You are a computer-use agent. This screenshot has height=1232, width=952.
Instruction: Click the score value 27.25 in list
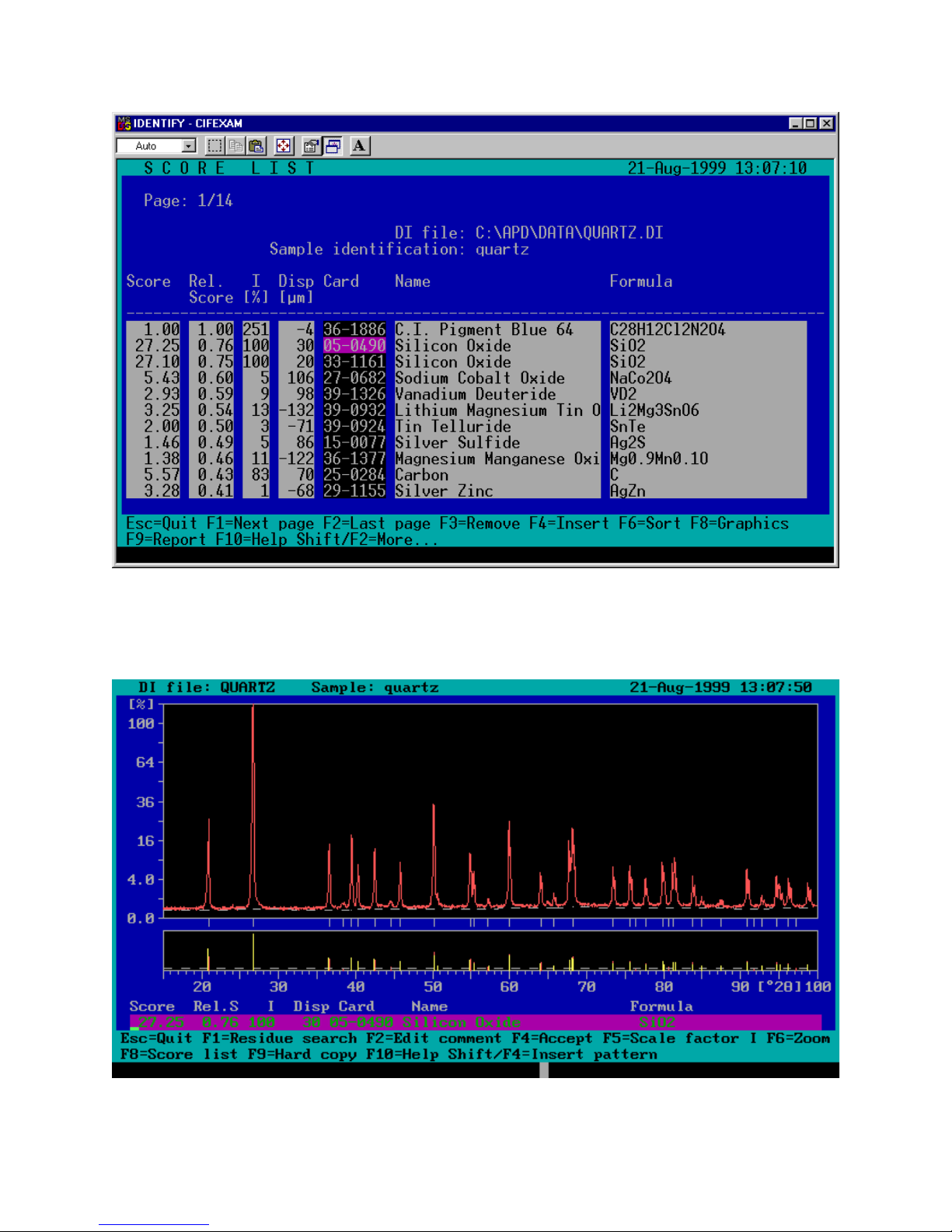point(157,346)
